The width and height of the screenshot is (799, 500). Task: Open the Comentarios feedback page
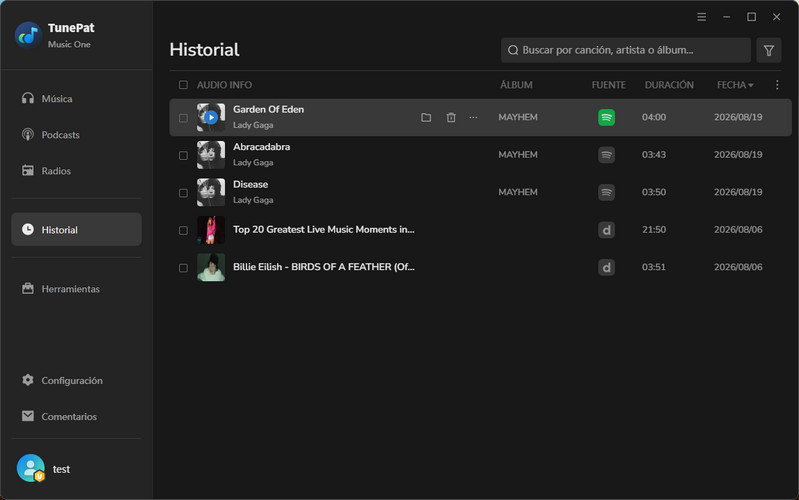pos(76,416)
